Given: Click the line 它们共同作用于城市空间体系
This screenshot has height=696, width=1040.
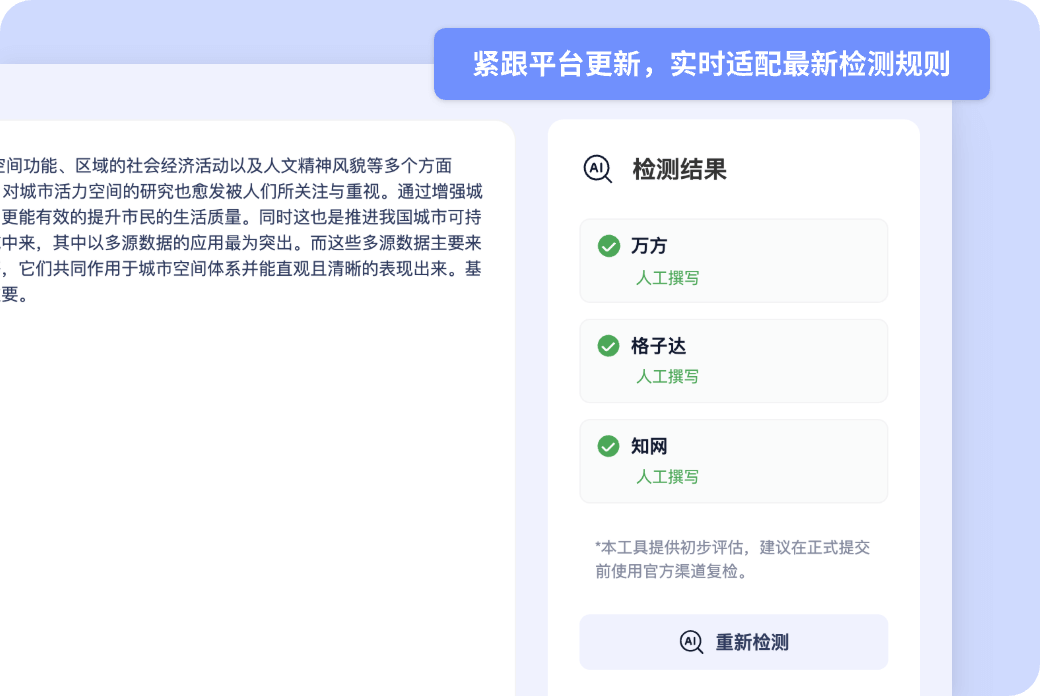Looking at the screenshot, I should tap(241, 269).
